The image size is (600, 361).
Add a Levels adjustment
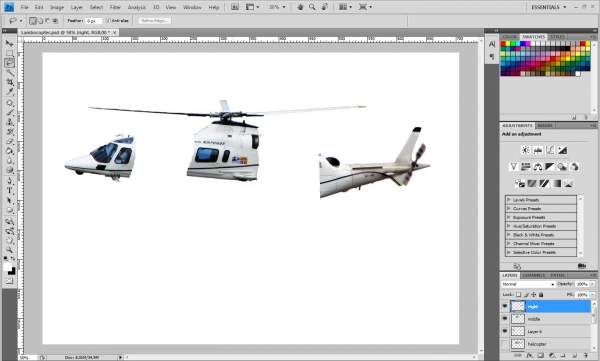click(x=538, y=150)
